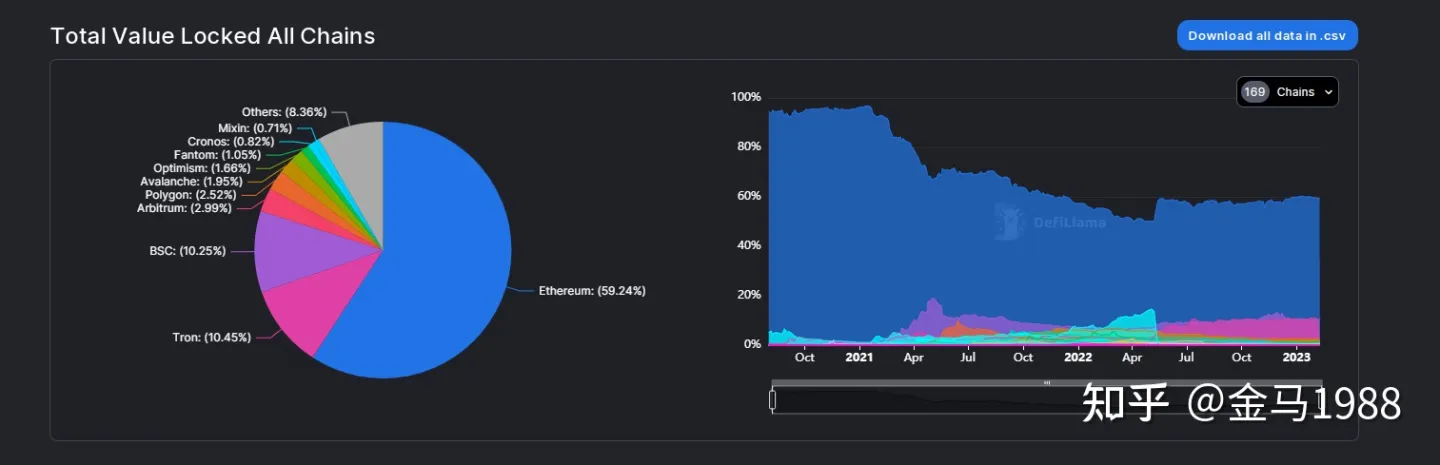Click the left handle of the time range slider

772,399
